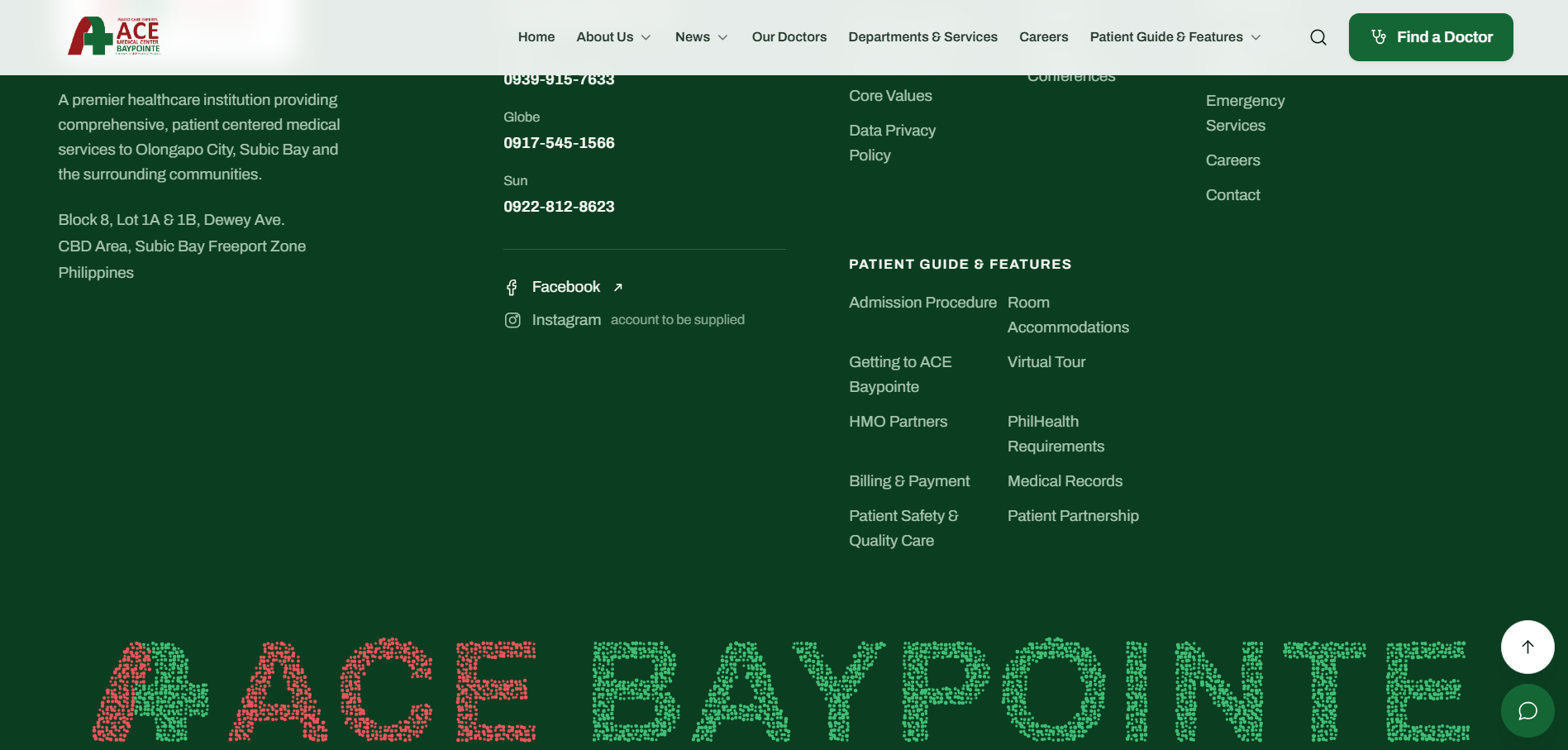Open the HMO Partners link
1568x750 pixels.
(898, 422)
